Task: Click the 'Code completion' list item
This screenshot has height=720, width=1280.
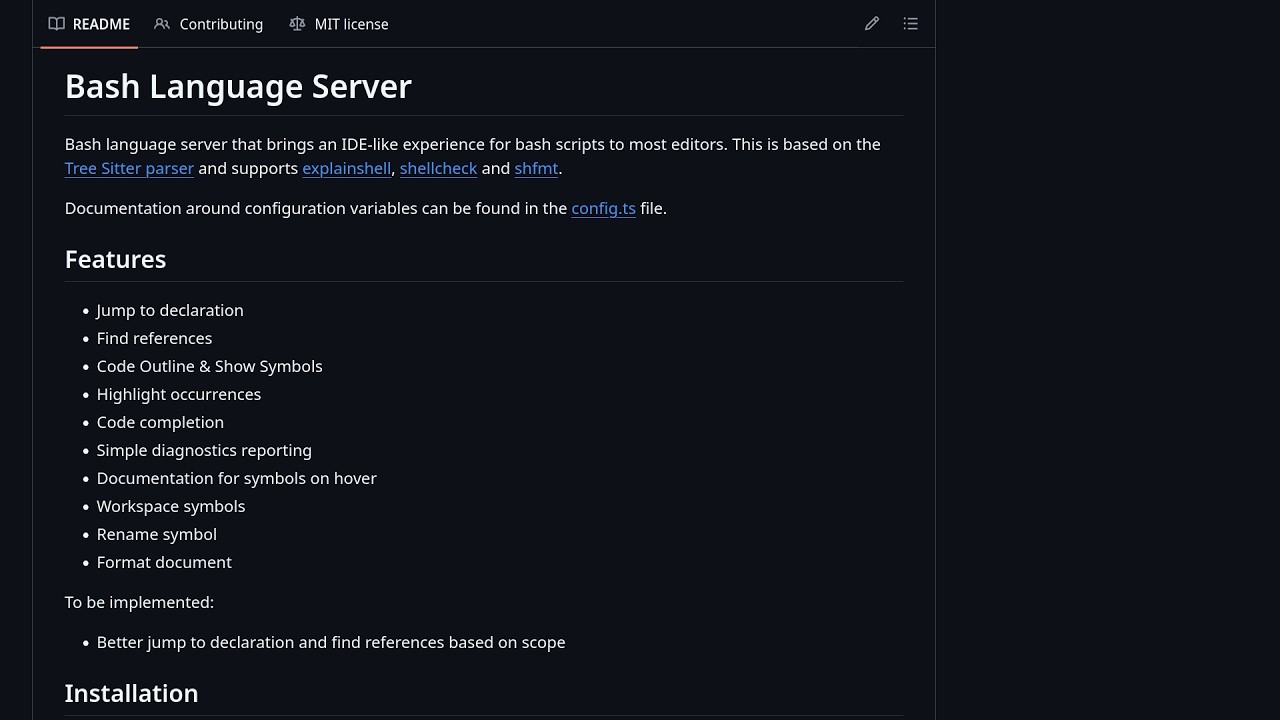Action: tap(160, 422)
